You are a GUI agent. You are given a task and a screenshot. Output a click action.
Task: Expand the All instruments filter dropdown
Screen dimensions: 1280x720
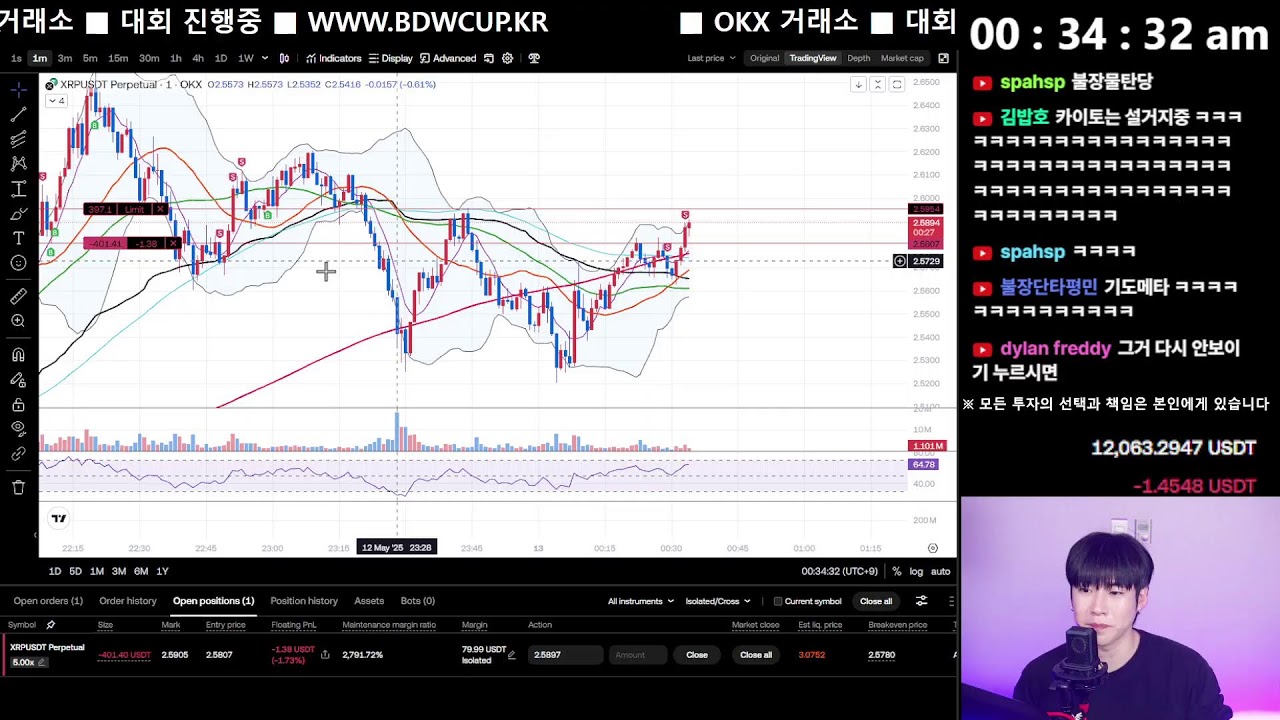(x=640, y=601)
